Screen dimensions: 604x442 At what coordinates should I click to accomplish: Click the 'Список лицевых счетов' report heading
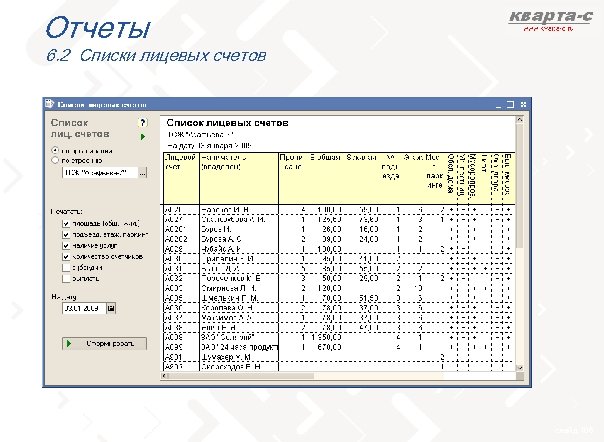point(227,123)
